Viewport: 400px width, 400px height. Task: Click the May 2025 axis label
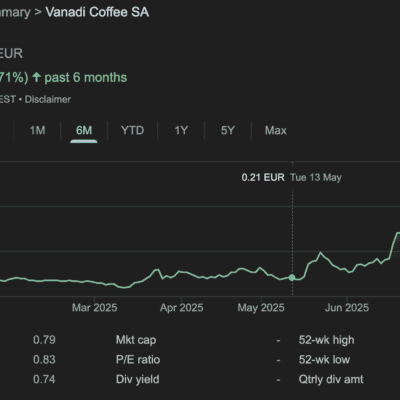click(261, 308)
